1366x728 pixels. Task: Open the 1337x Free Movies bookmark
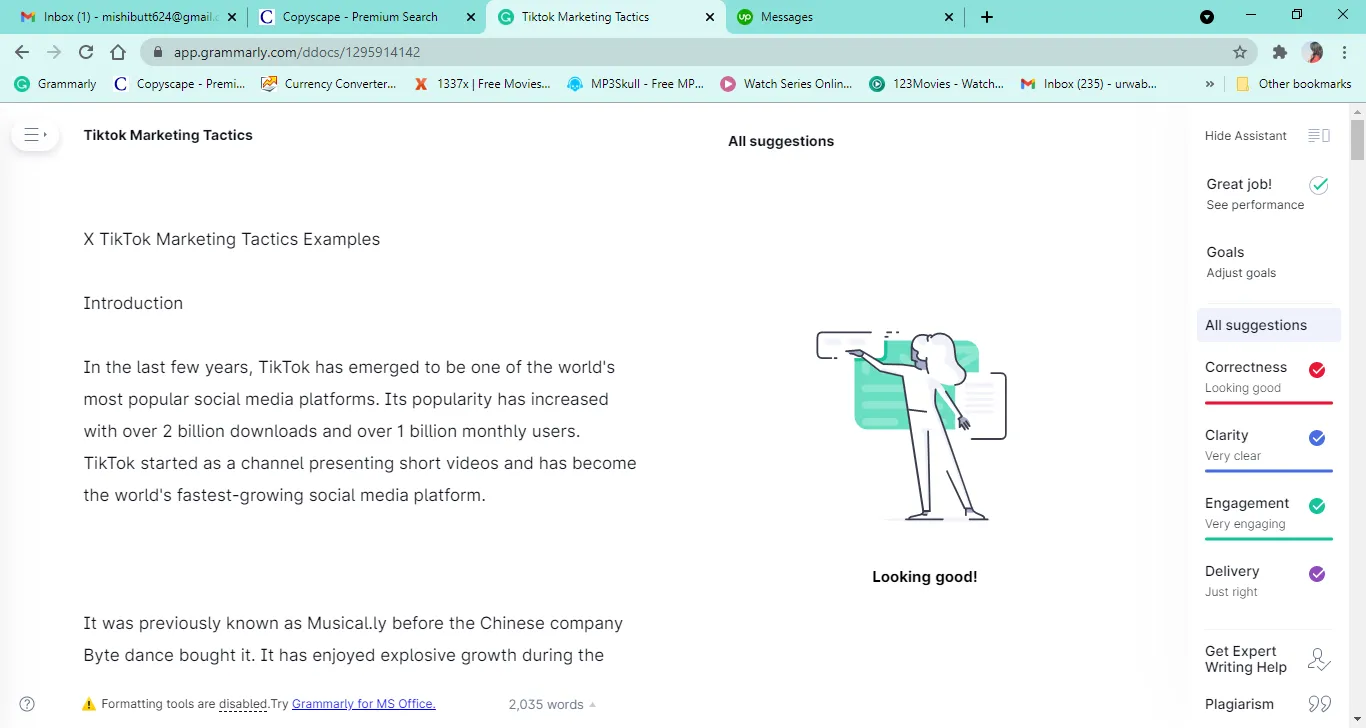pyautogui.click(x=482, y=84)
